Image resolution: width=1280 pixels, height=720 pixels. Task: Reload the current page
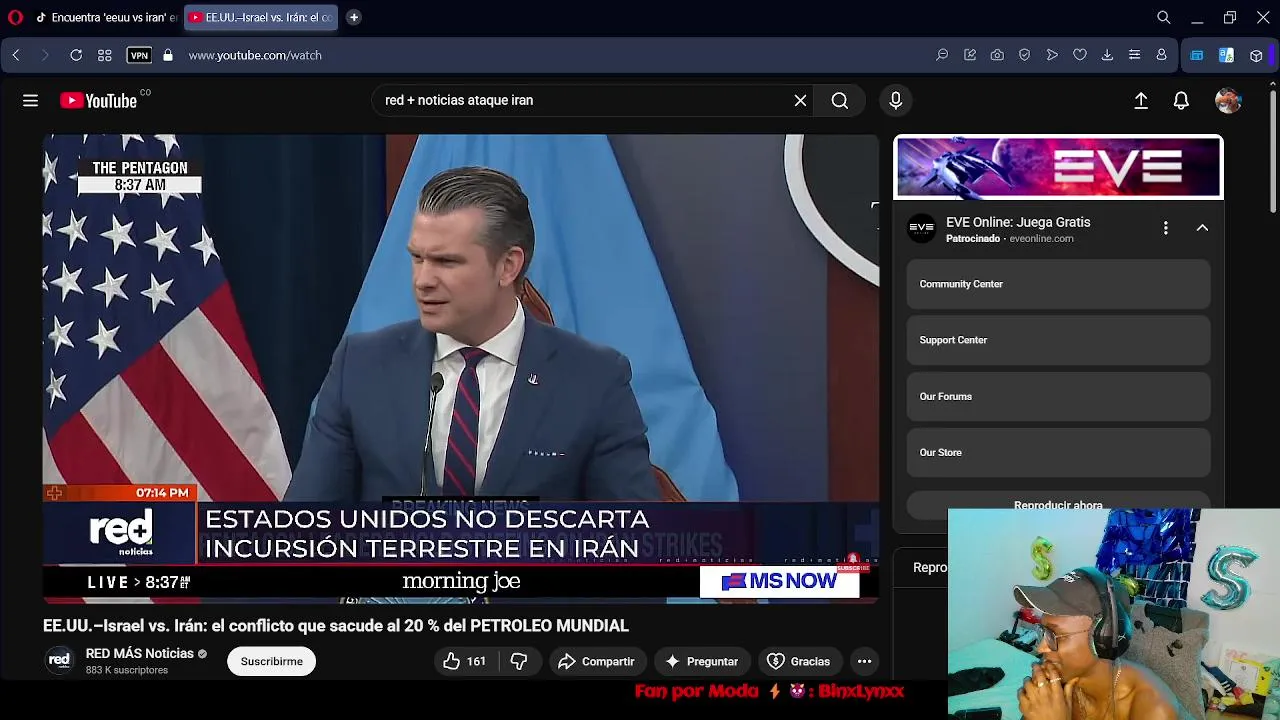76,55
